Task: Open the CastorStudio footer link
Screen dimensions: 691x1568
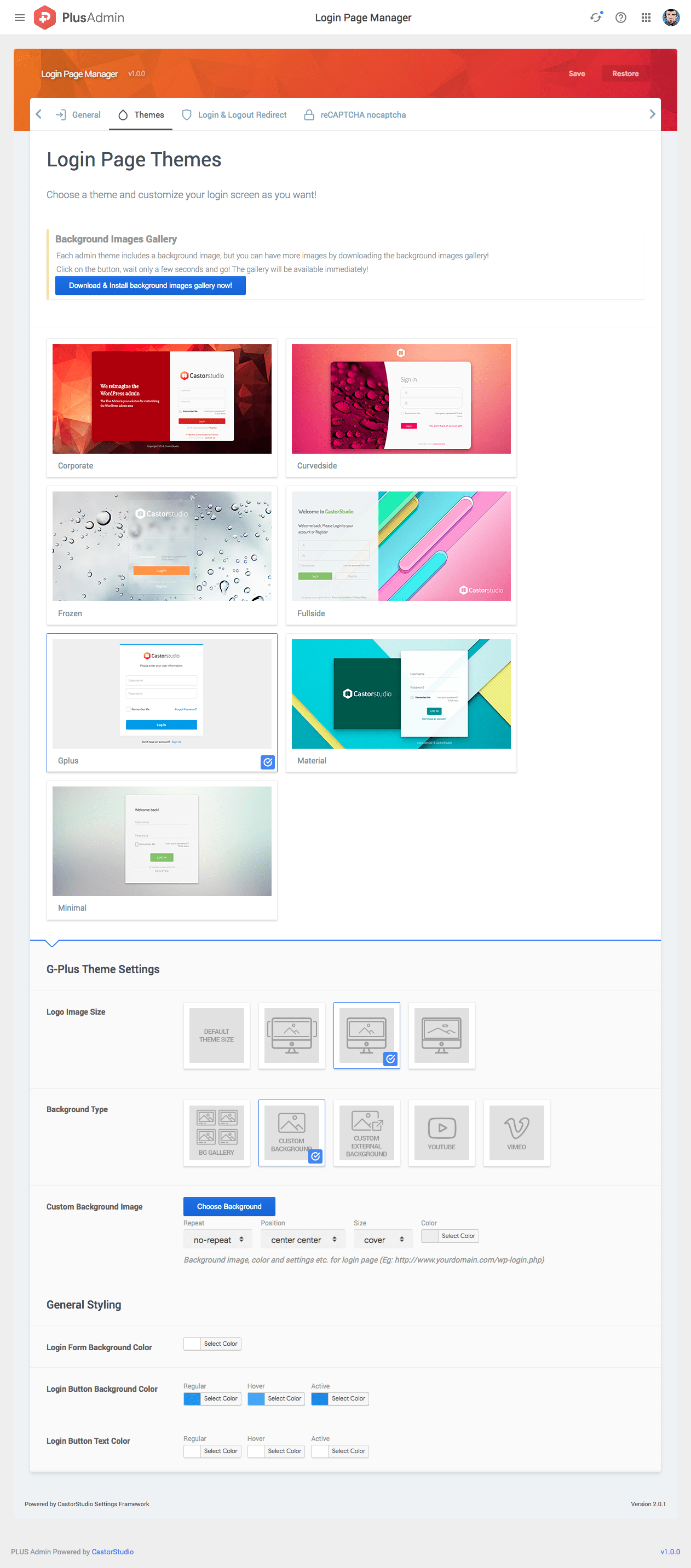Action: (x=113, y=1552)
